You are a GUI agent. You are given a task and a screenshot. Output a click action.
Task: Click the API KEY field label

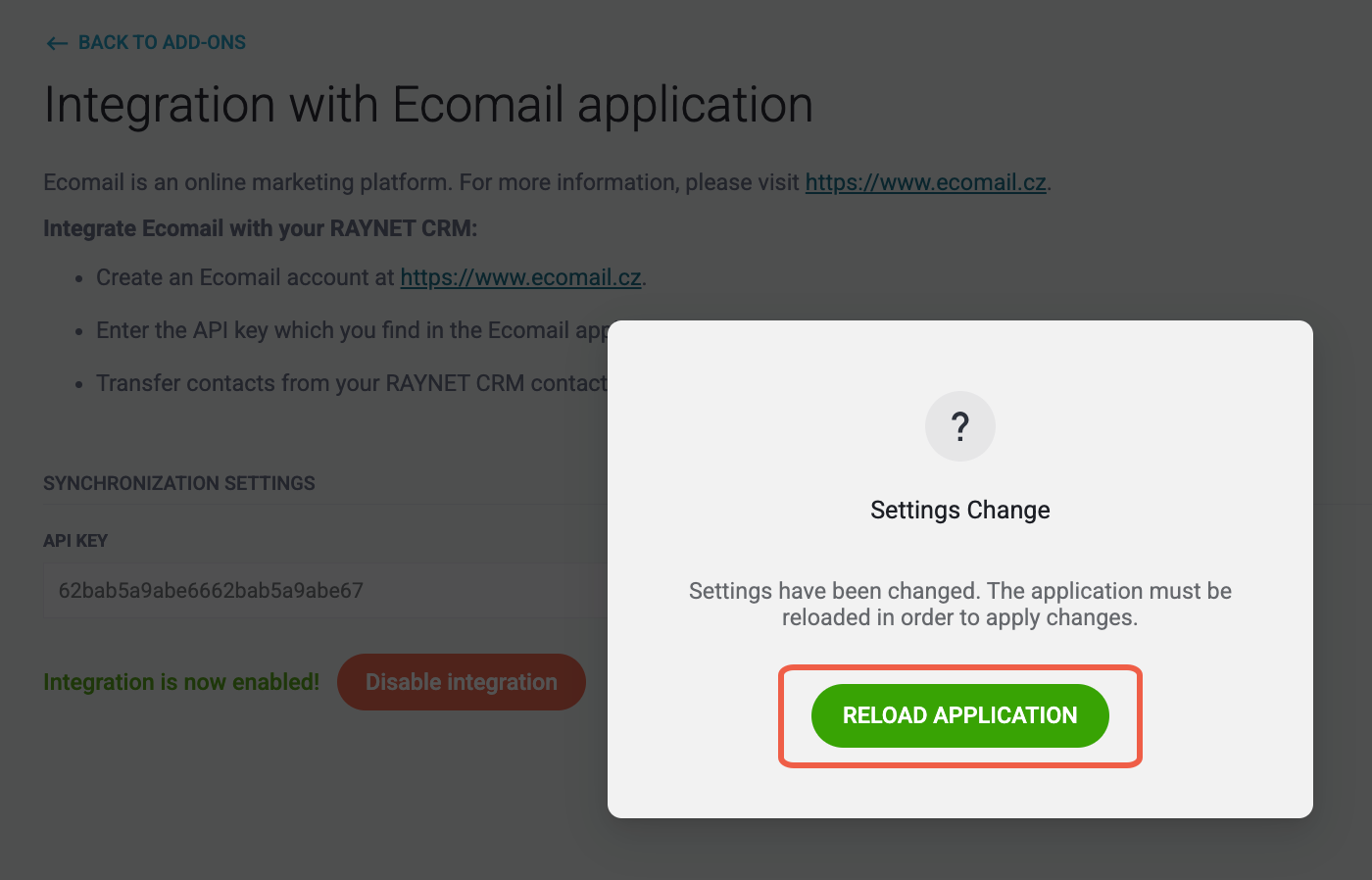[75, 541]
